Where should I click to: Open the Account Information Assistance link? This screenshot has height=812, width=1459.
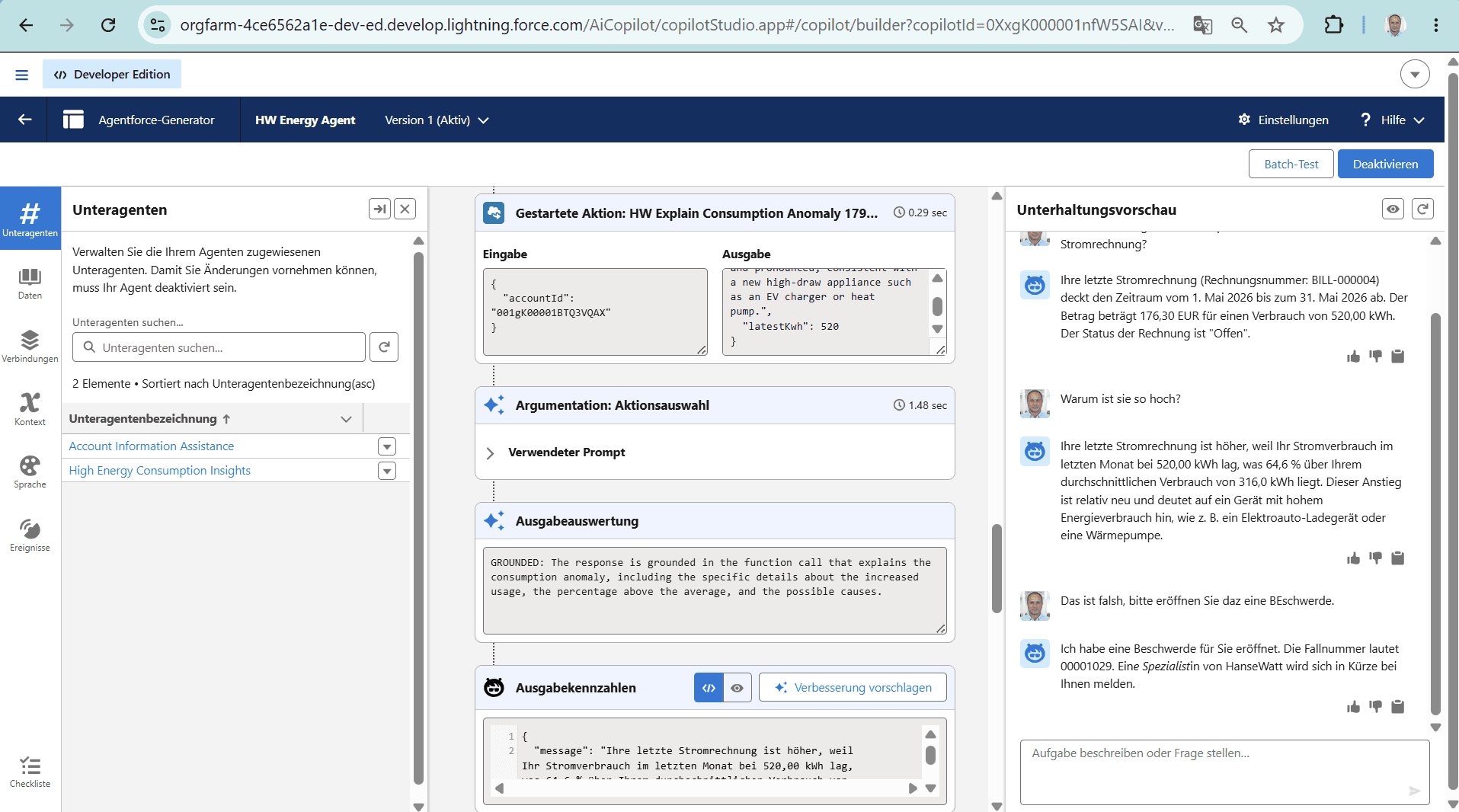[152, 446]
